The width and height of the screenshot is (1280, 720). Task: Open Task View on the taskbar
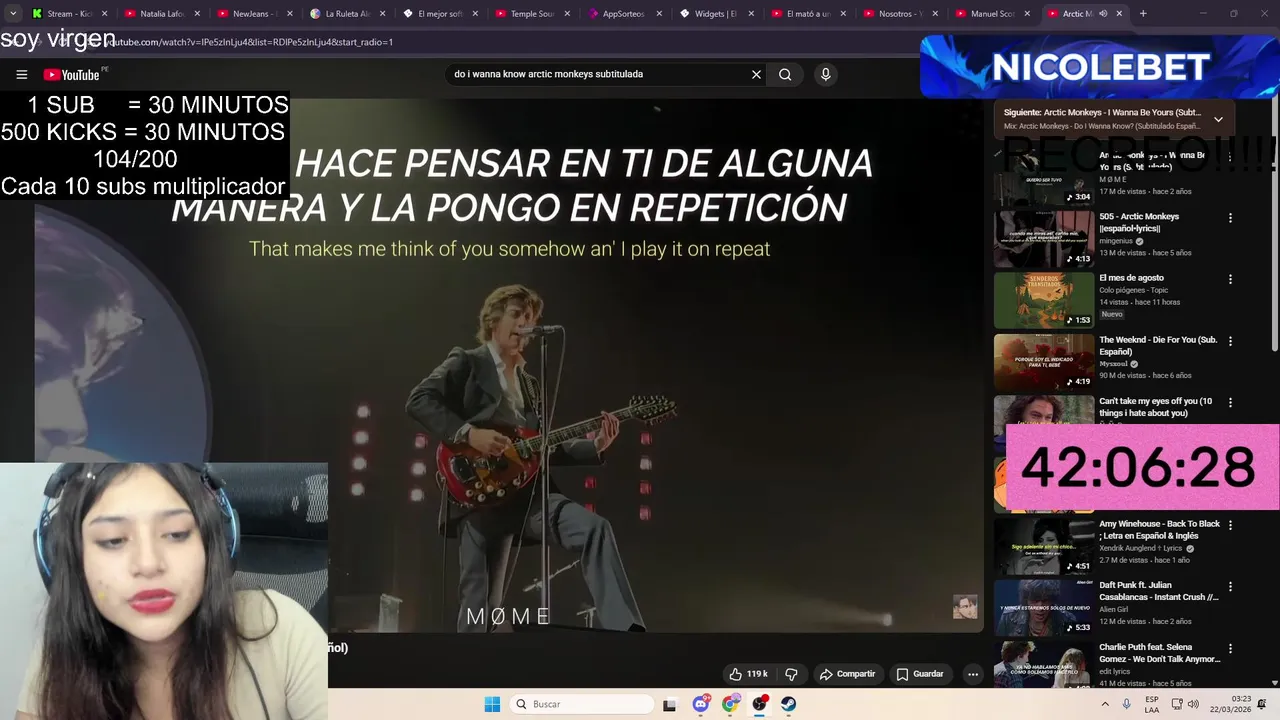[669, 704]
